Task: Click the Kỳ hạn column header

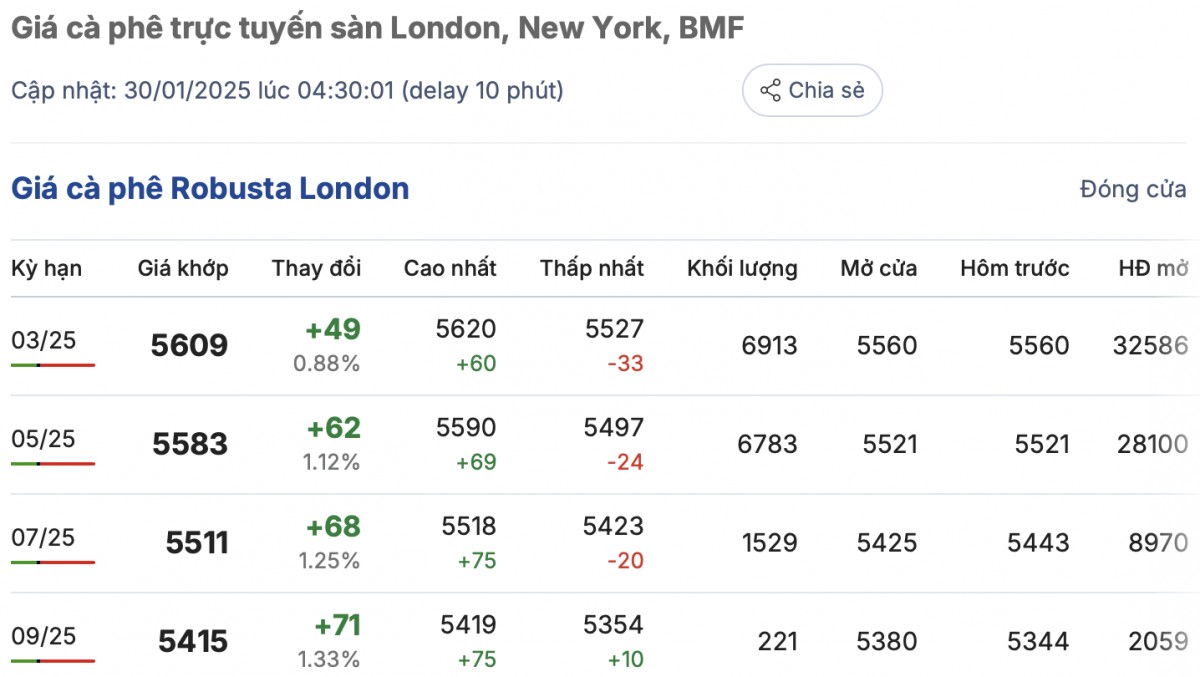Action: point(46,268)
